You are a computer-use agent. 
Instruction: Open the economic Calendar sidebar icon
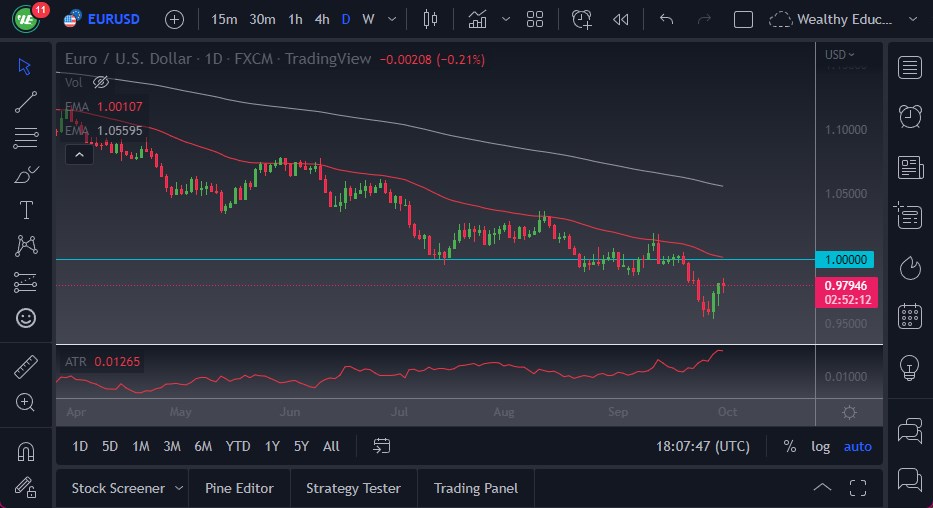click(909, 316)
